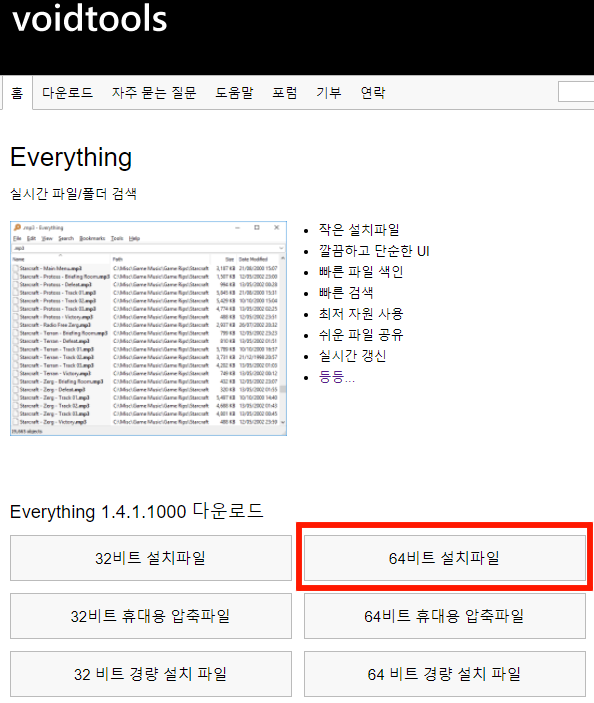Go to 자주 묻는 질문 page
The image size is (594, 703).
tap(154, 93)
